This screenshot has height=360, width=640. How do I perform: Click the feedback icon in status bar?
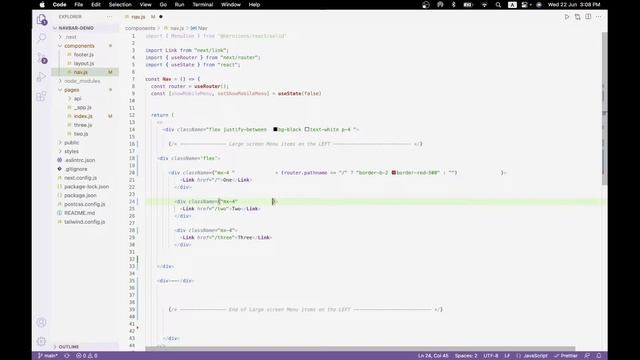click(587, 356)
